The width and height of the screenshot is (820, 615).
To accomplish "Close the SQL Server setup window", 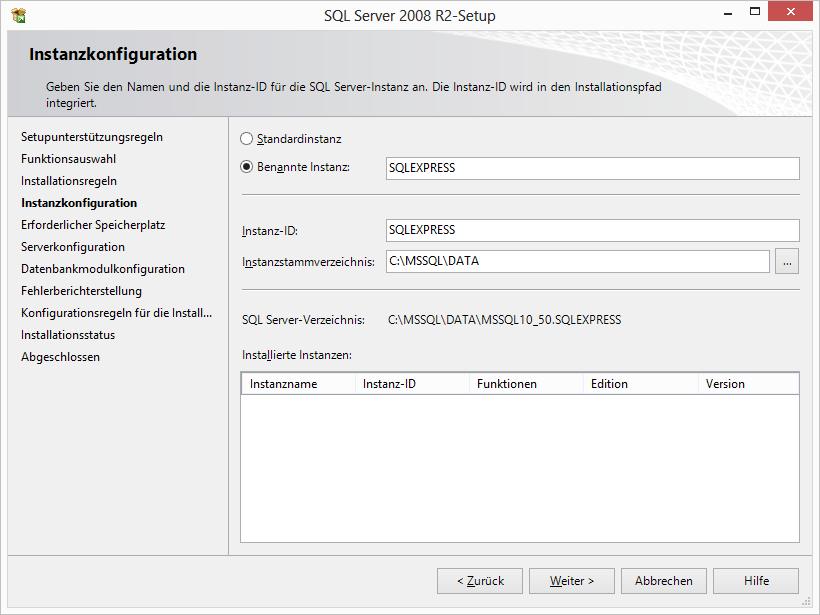I will (790, 12).
